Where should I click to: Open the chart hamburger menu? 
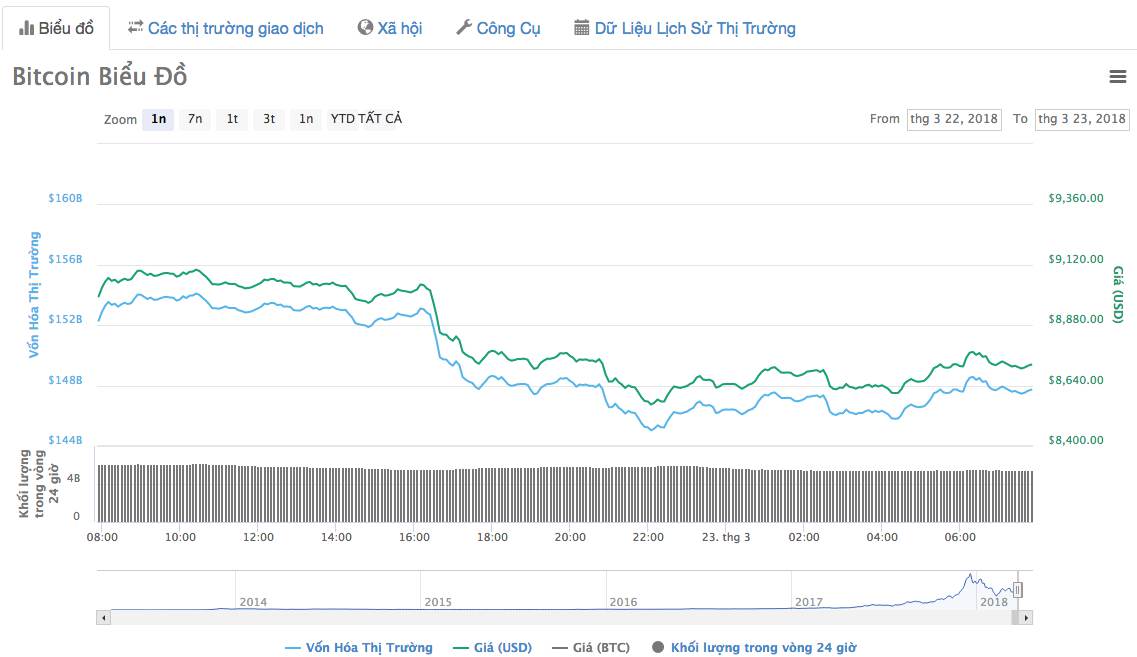coord(1117,76)
